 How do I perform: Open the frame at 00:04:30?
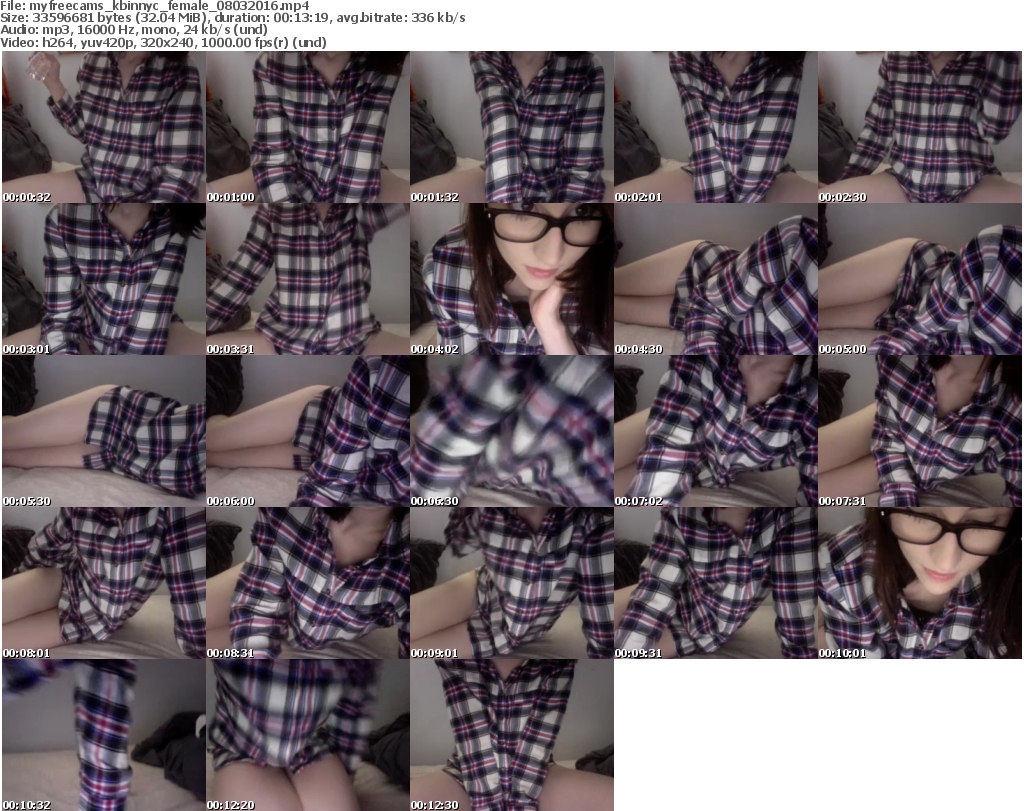click(716, 279)
